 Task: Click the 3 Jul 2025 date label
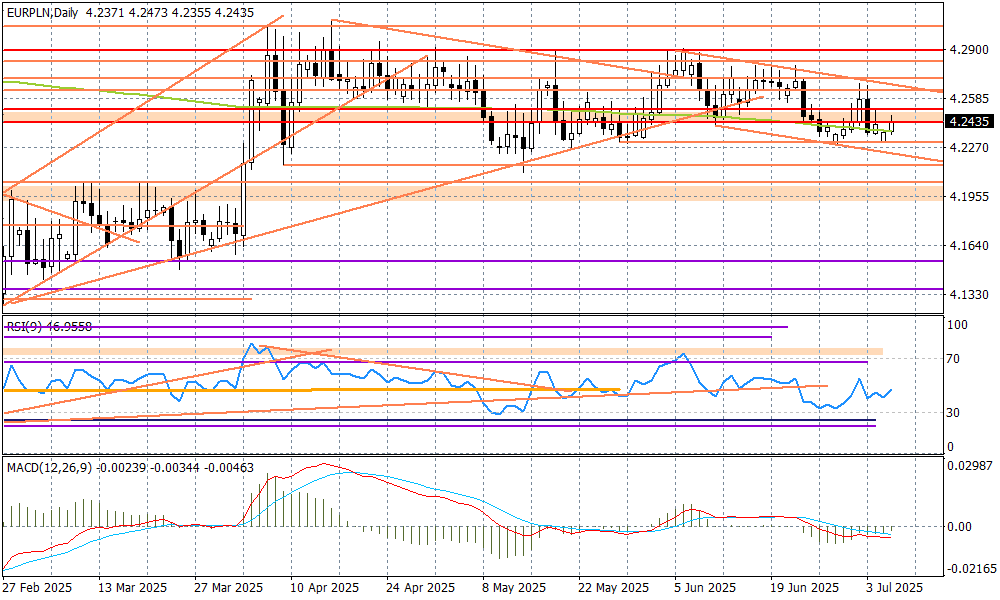(x=895, y=588)
